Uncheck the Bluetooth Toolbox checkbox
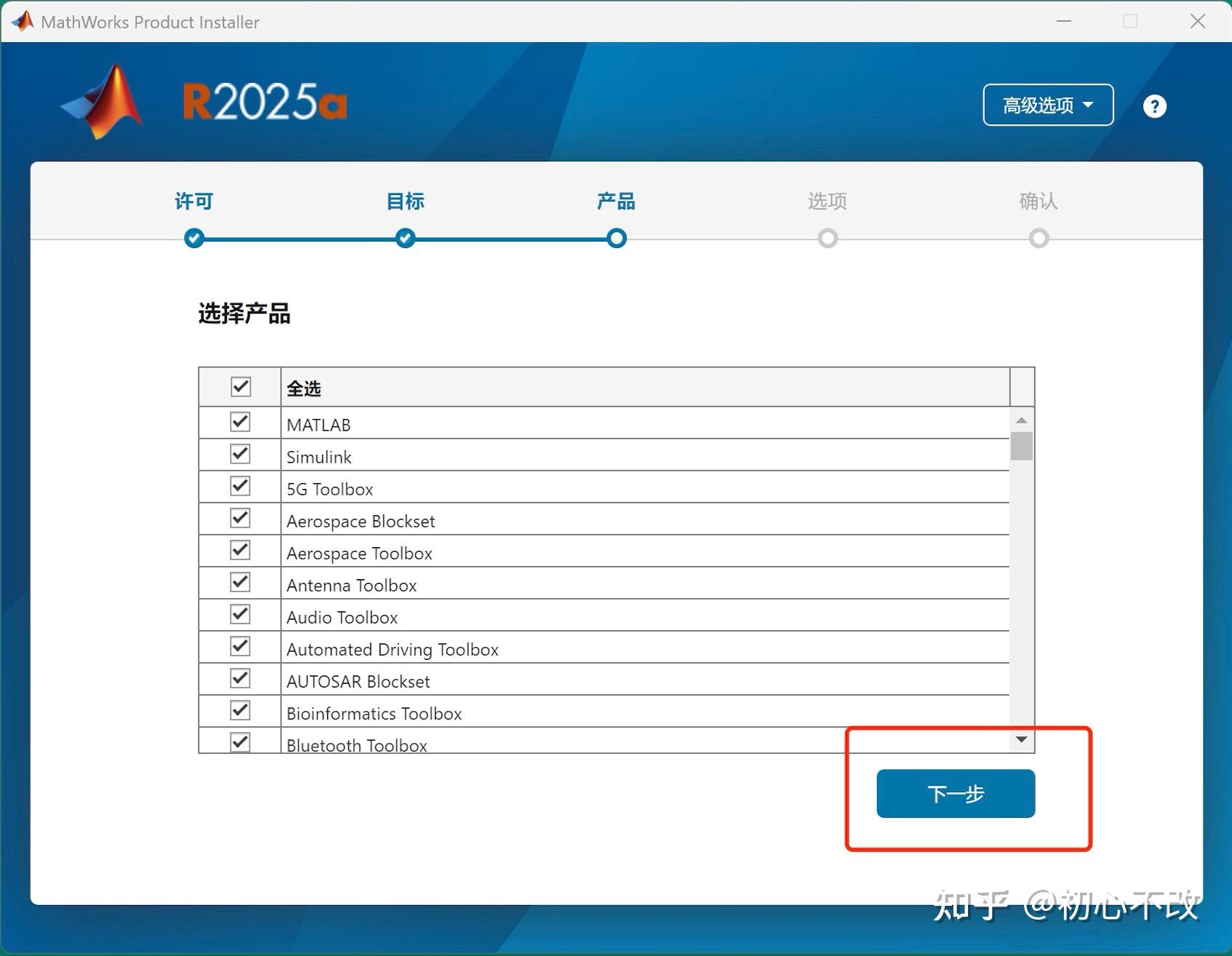Viewport: 1232px width, 956px height. pyautogui.click(x=240, y=741)
